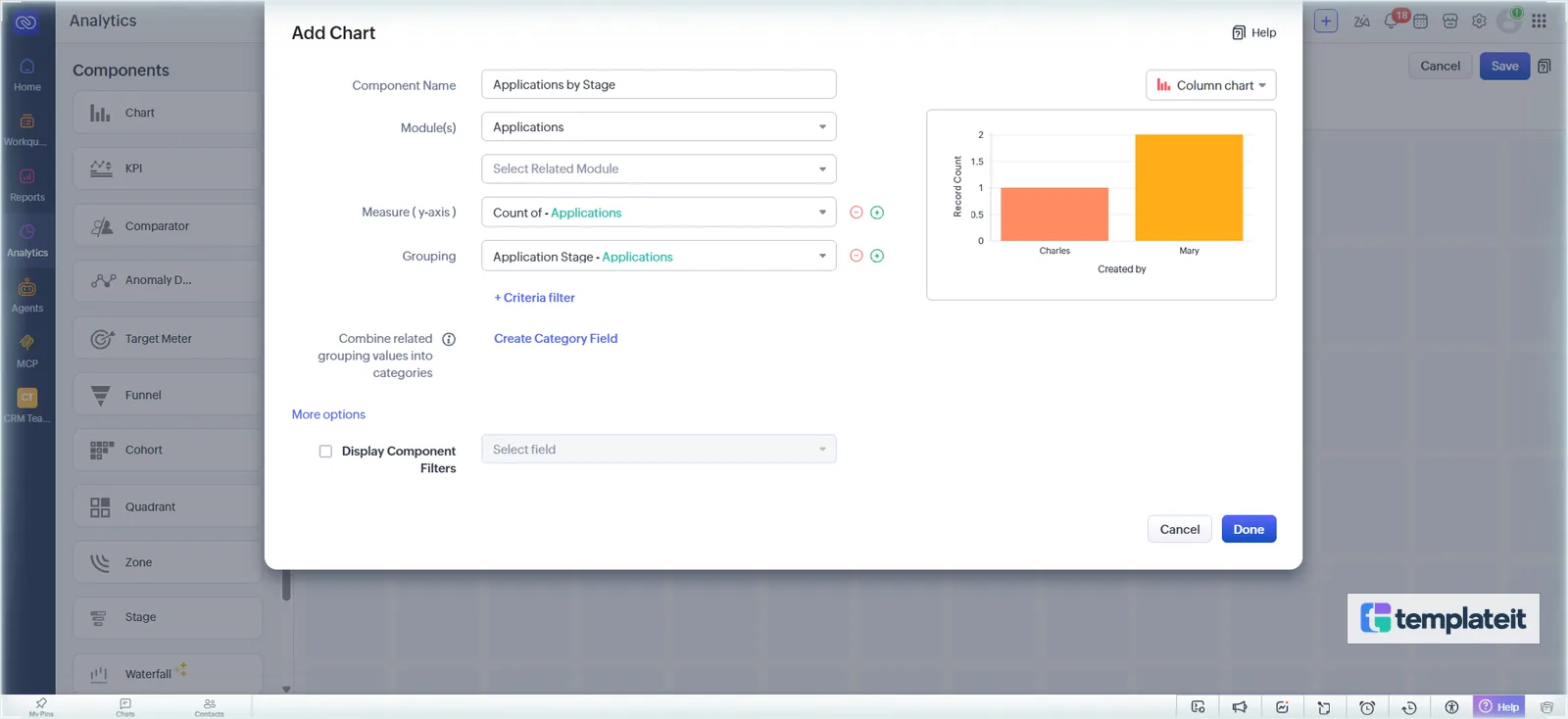Open the notifications bell
This screenshot has height=719, width=1568.
pos(1393,21)
